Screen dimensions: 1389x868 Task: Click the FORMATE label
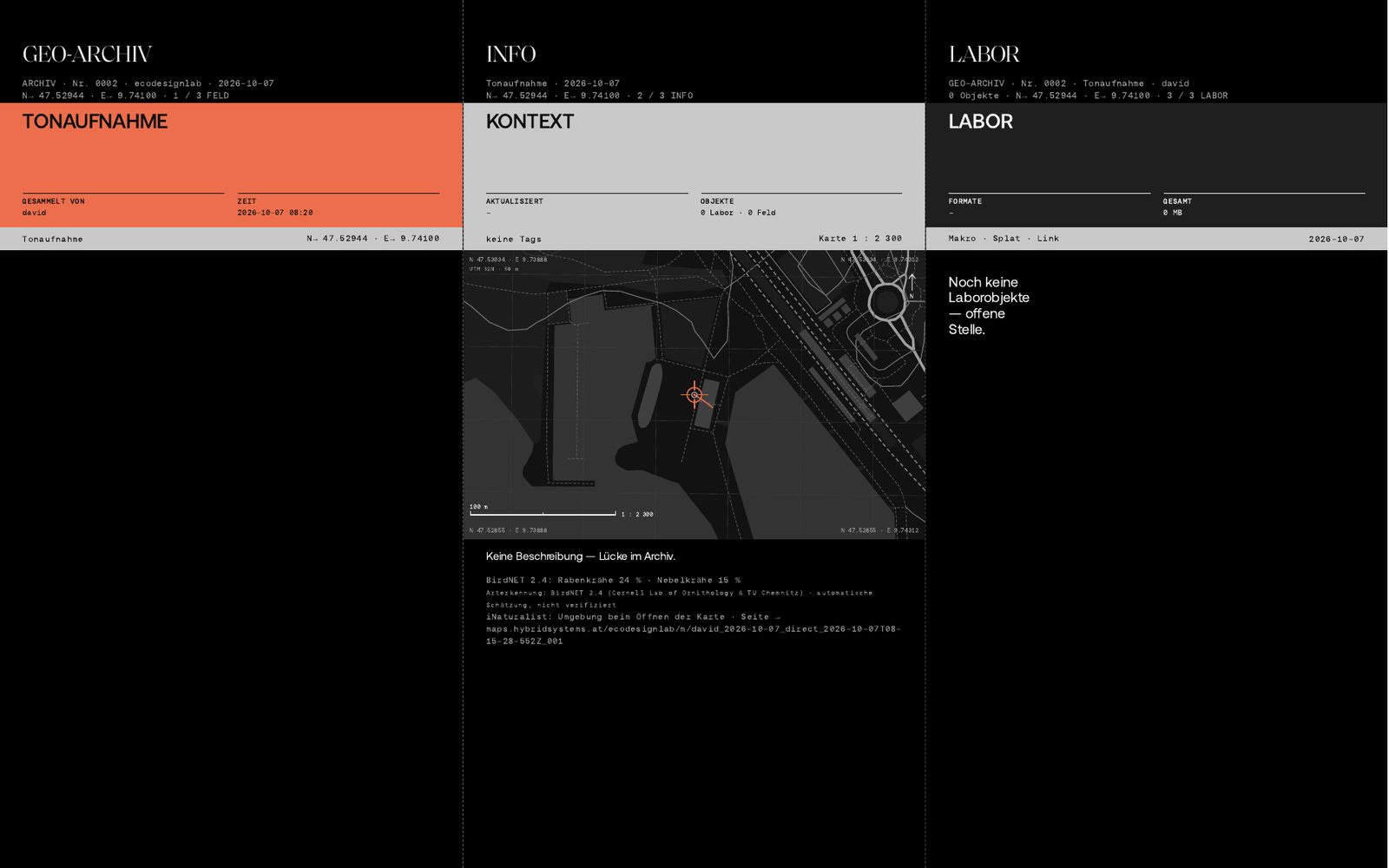pyautogui.click(x=965, y=201)
